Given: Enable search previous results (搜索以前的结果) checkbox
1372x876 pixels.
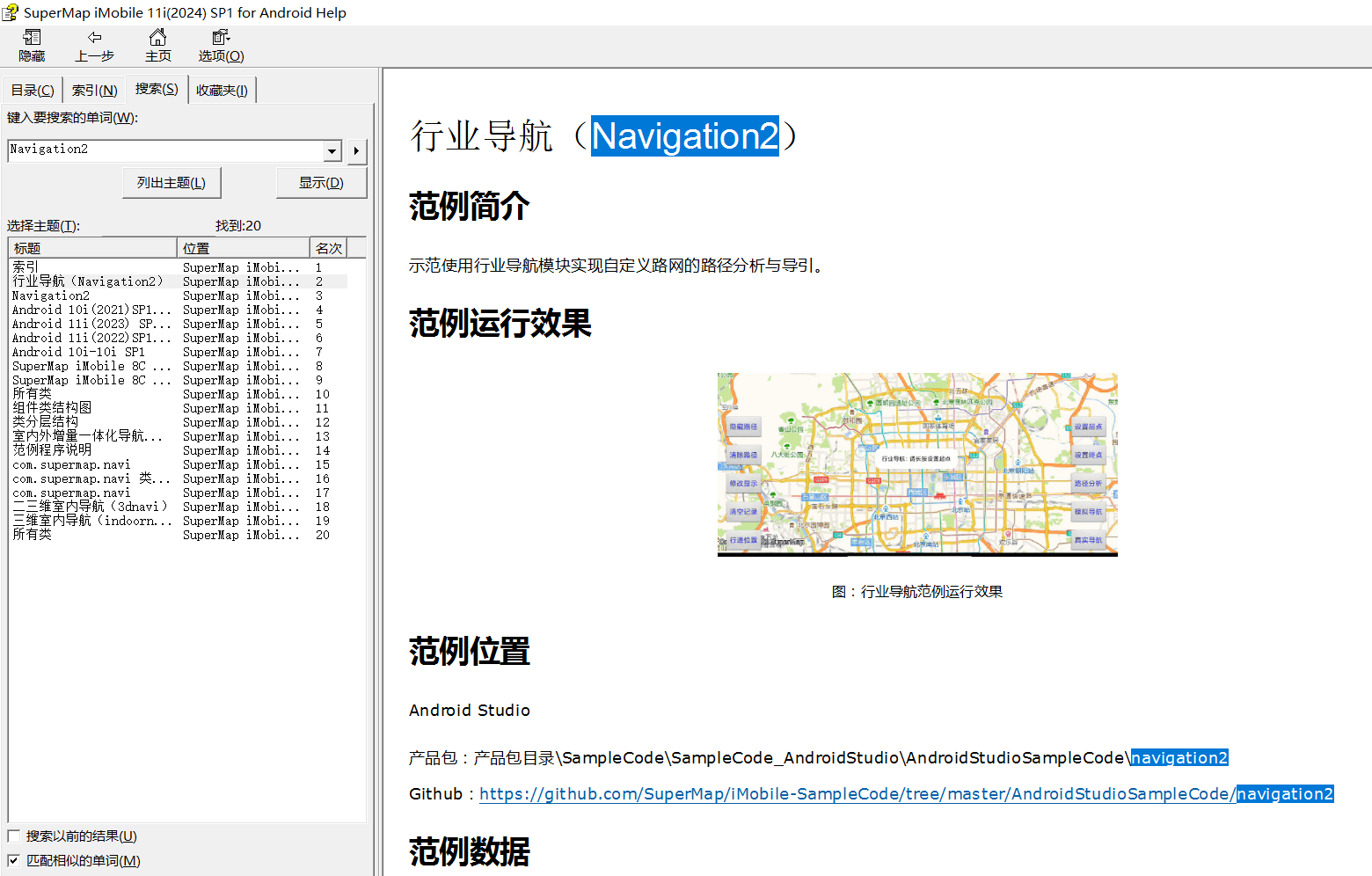Looking at the screenshot, I should click(14, 836).
